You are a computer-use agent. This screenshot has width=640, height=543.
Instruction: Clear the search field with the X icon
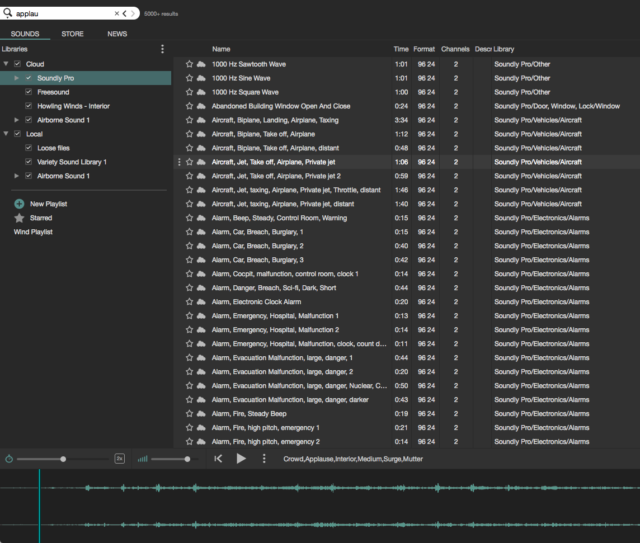(113, 14)
